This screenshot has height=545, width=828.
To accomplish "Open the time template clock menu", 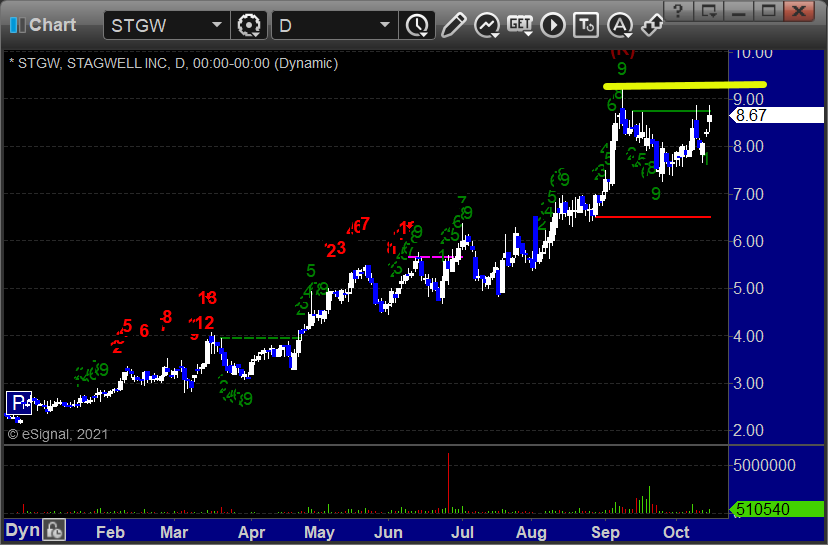I will point(417,25).
